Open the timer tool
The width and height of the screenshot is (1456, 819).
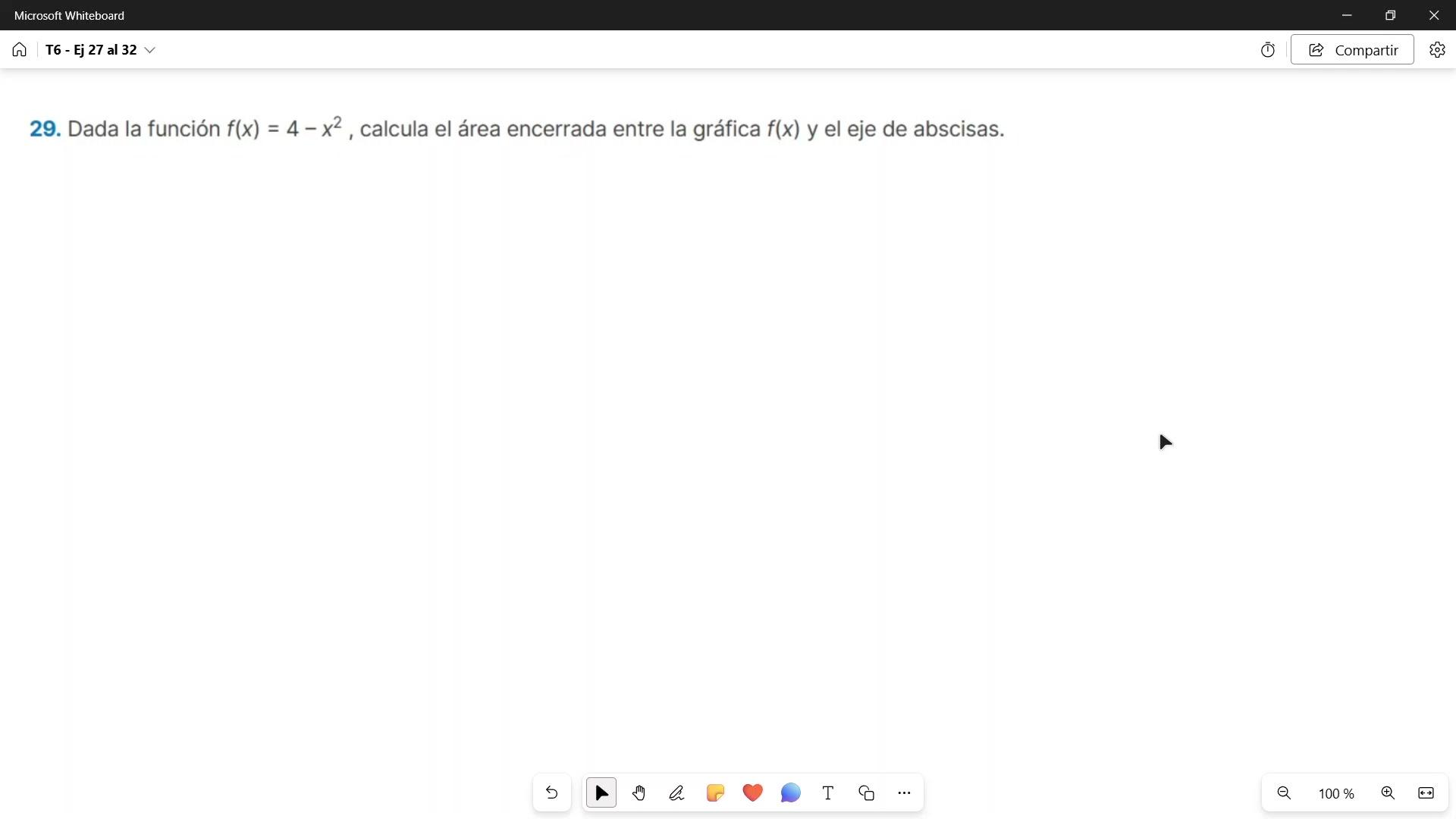1268,50
